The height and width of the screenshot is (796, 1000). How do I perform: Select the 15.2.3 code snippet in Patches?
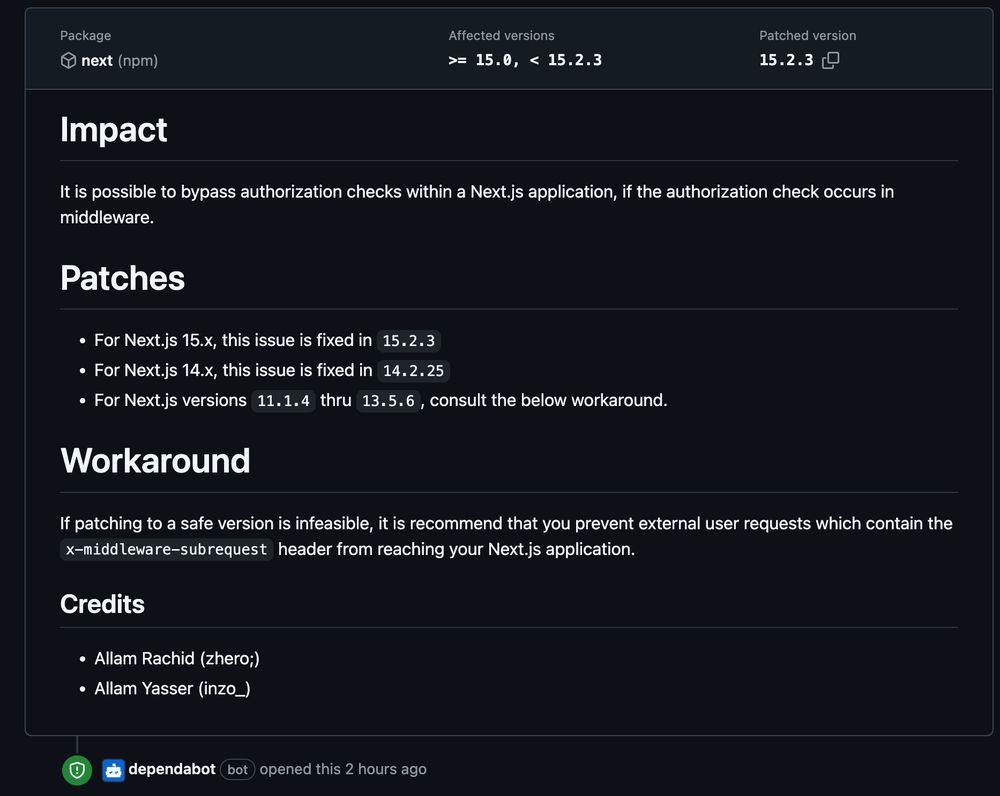(x=409, y=341)
